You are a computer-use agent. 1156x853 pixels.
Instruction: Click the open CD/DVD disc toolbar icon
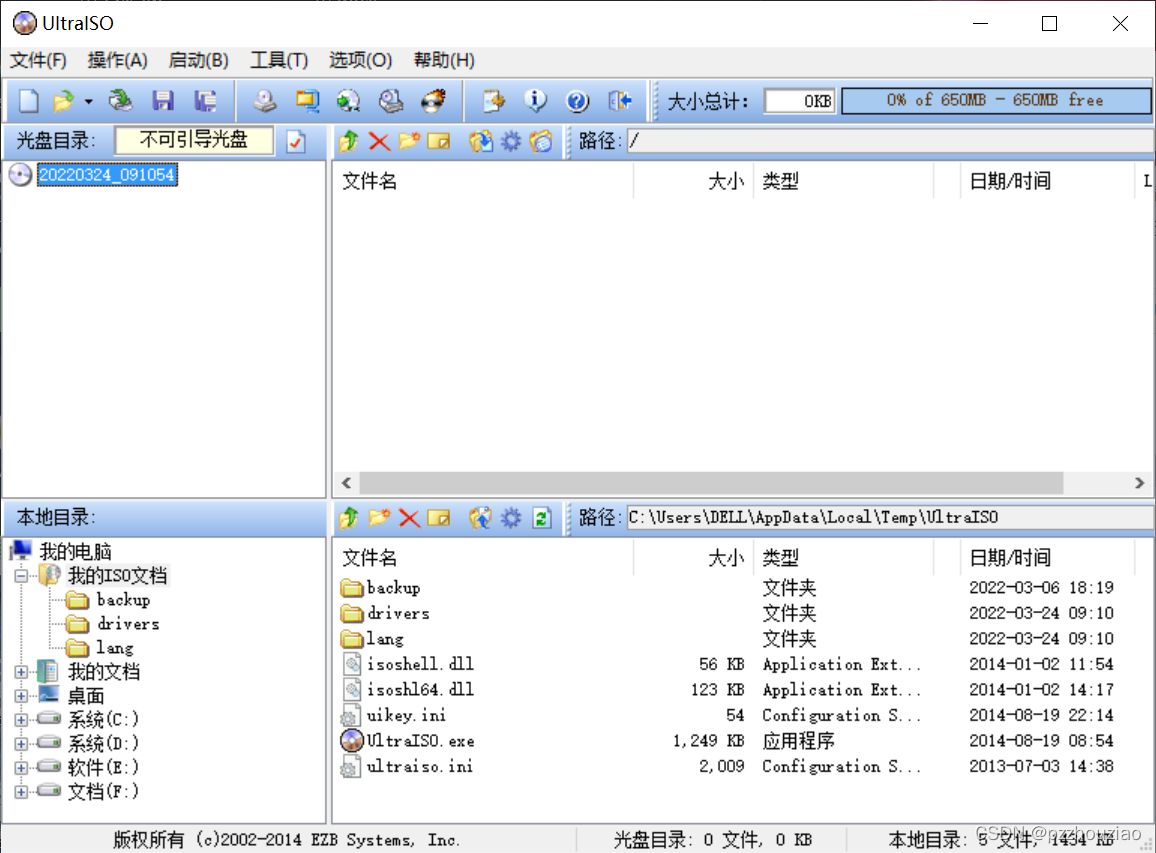(120, 100)
